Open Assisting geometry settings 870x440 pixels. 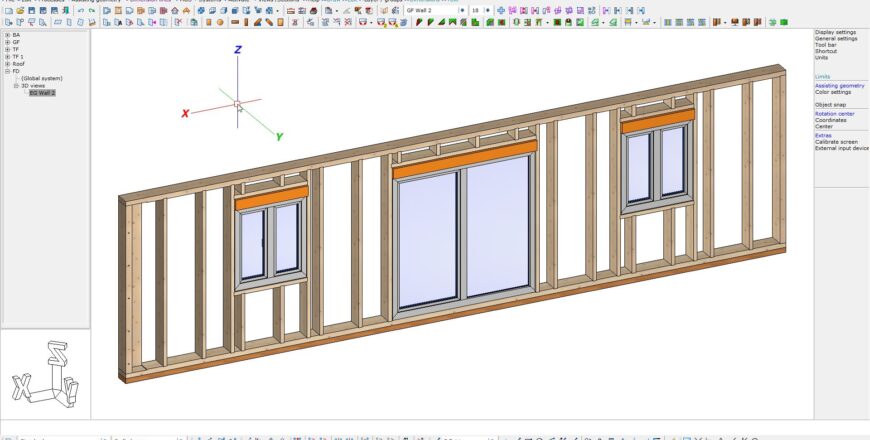[x=839, y=86]
